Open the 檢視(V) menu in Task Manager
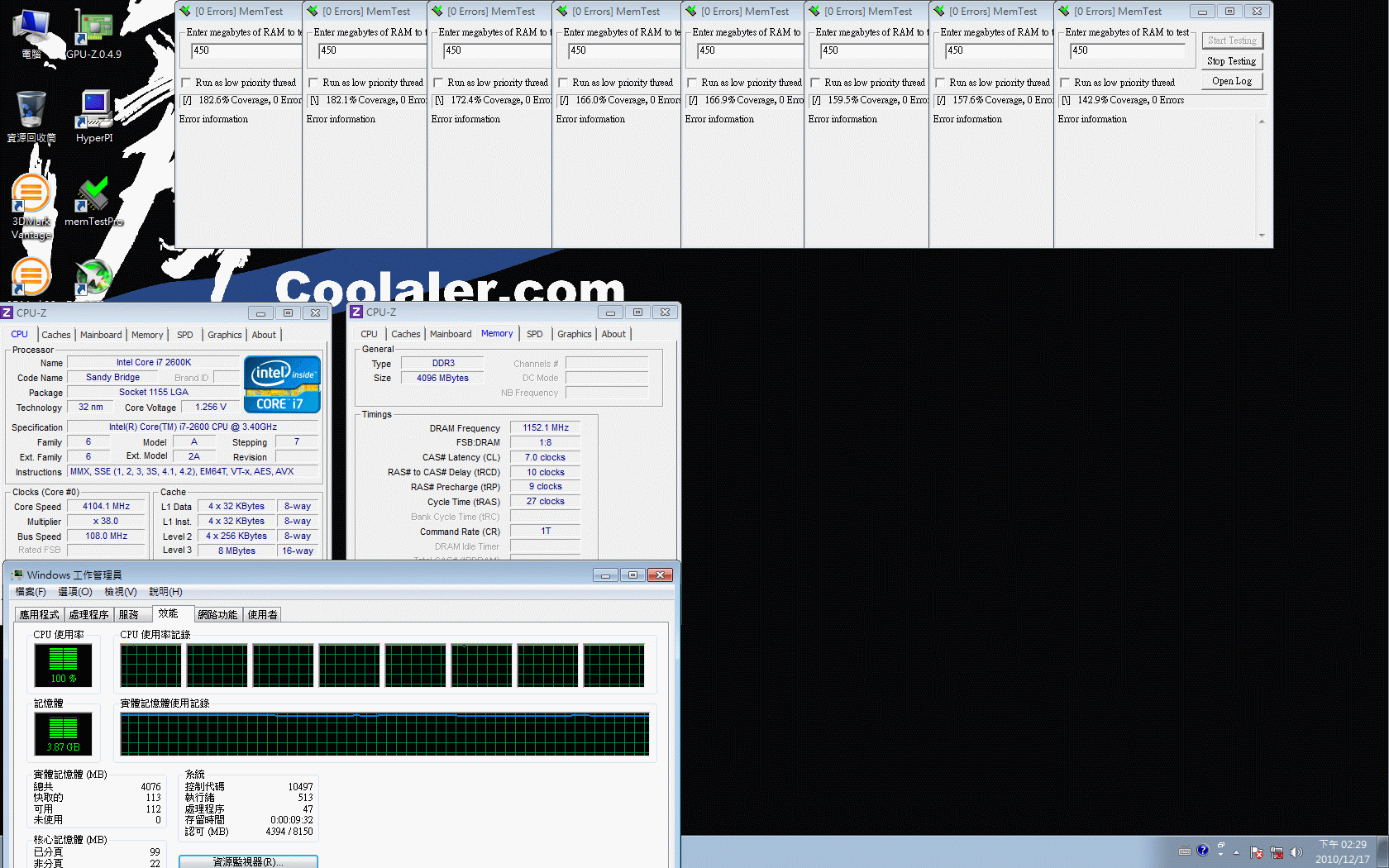This screenshot has height=868, width=1389. [x=121, y=592]
